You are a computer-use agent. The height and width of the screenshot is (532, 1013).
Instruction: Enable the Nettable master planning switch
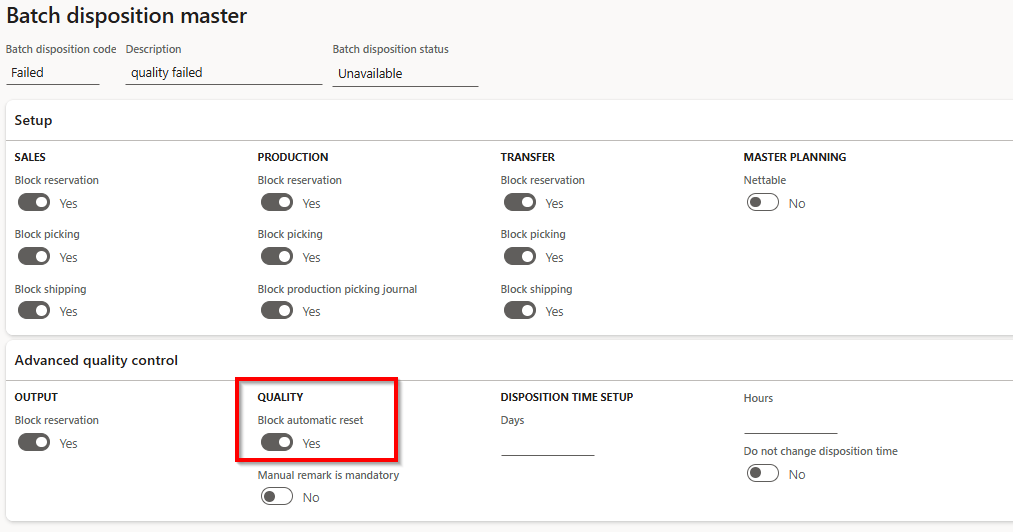click(x=763, y=203)
